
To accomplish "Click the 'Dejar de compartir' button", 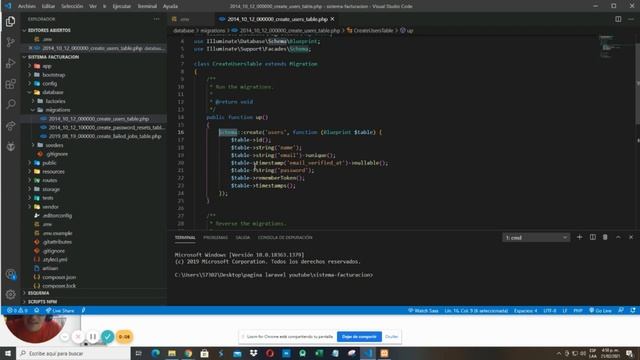I will pyautogui.click(x=359, y=337).
